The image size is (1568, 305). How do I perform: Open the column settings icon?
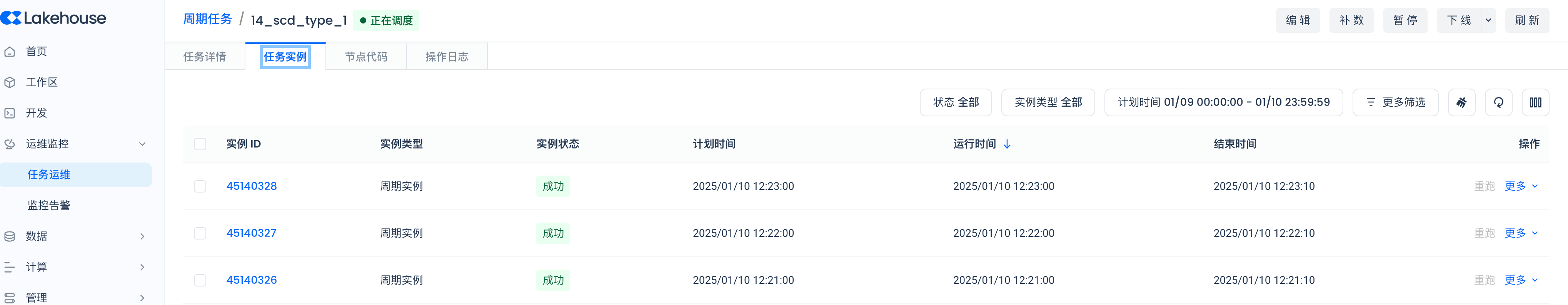click(1536, 102)
